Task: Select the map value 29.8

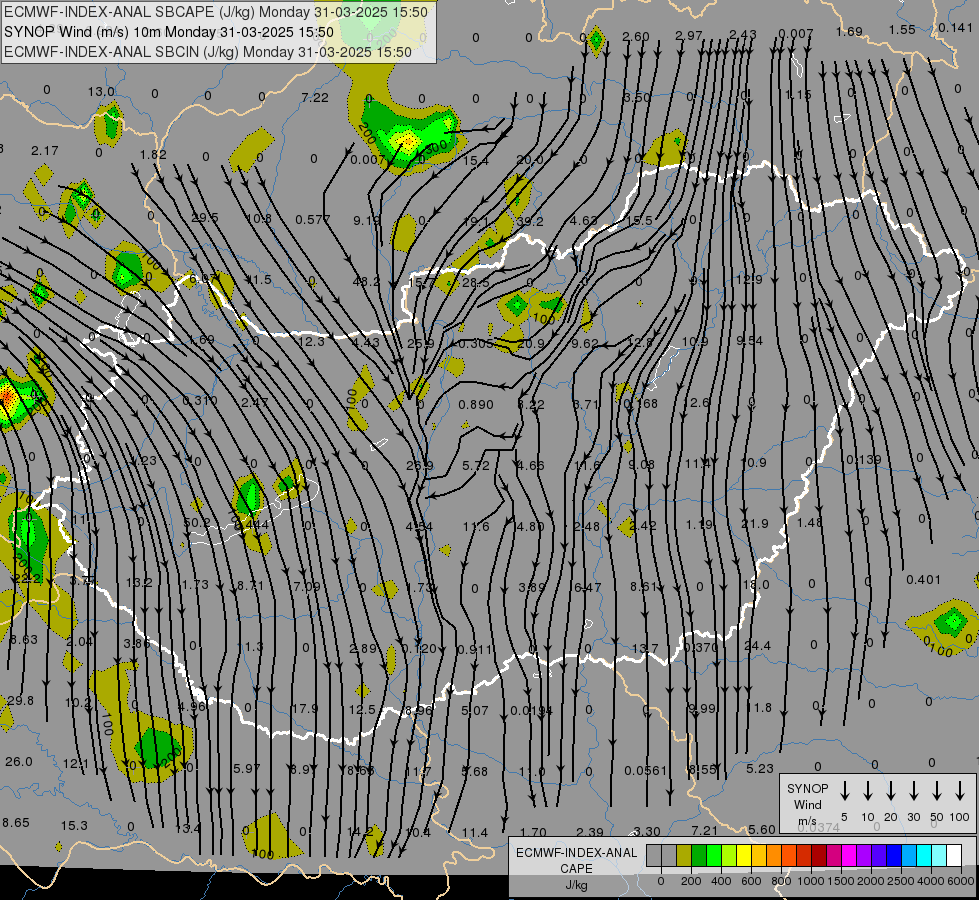Action: click(21, 700)
